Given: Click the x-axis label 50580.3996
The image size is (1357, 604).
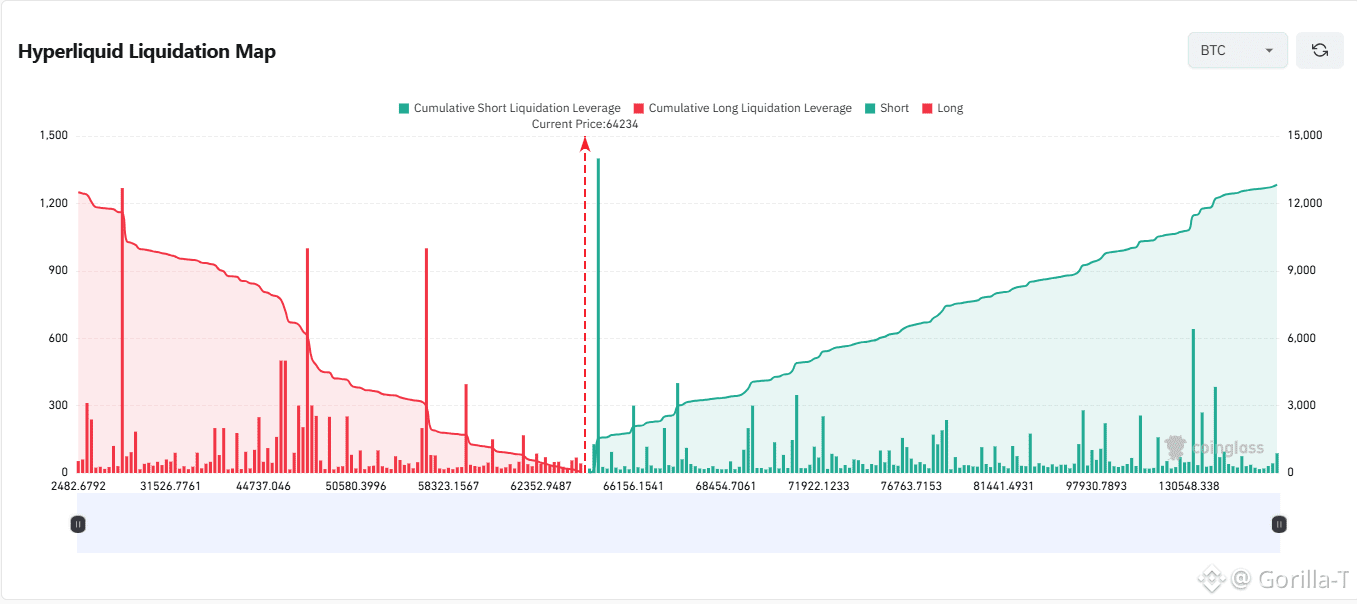Looking at the screenshot, I should 356,486.
